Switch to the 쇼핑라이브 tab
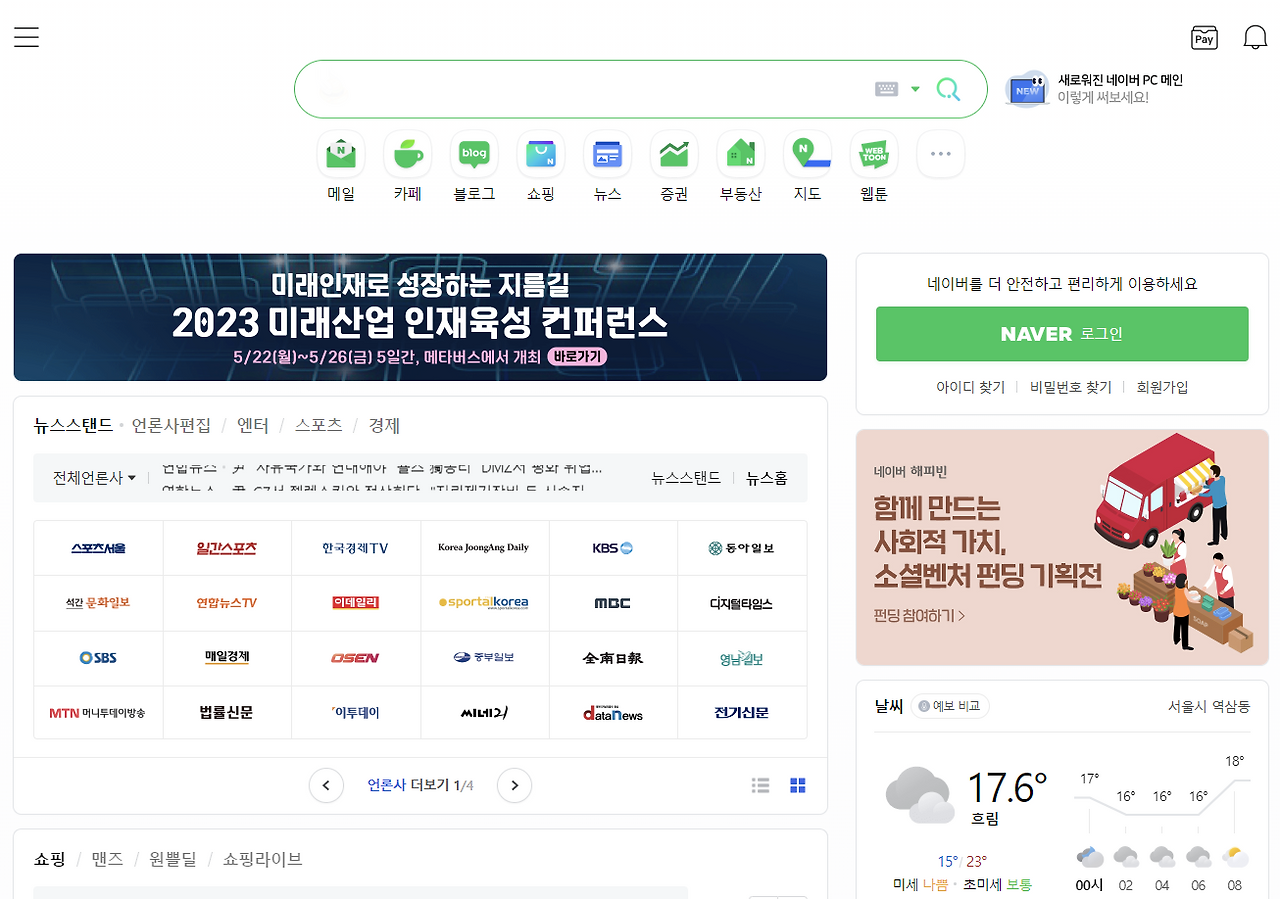 pos(262,859)
